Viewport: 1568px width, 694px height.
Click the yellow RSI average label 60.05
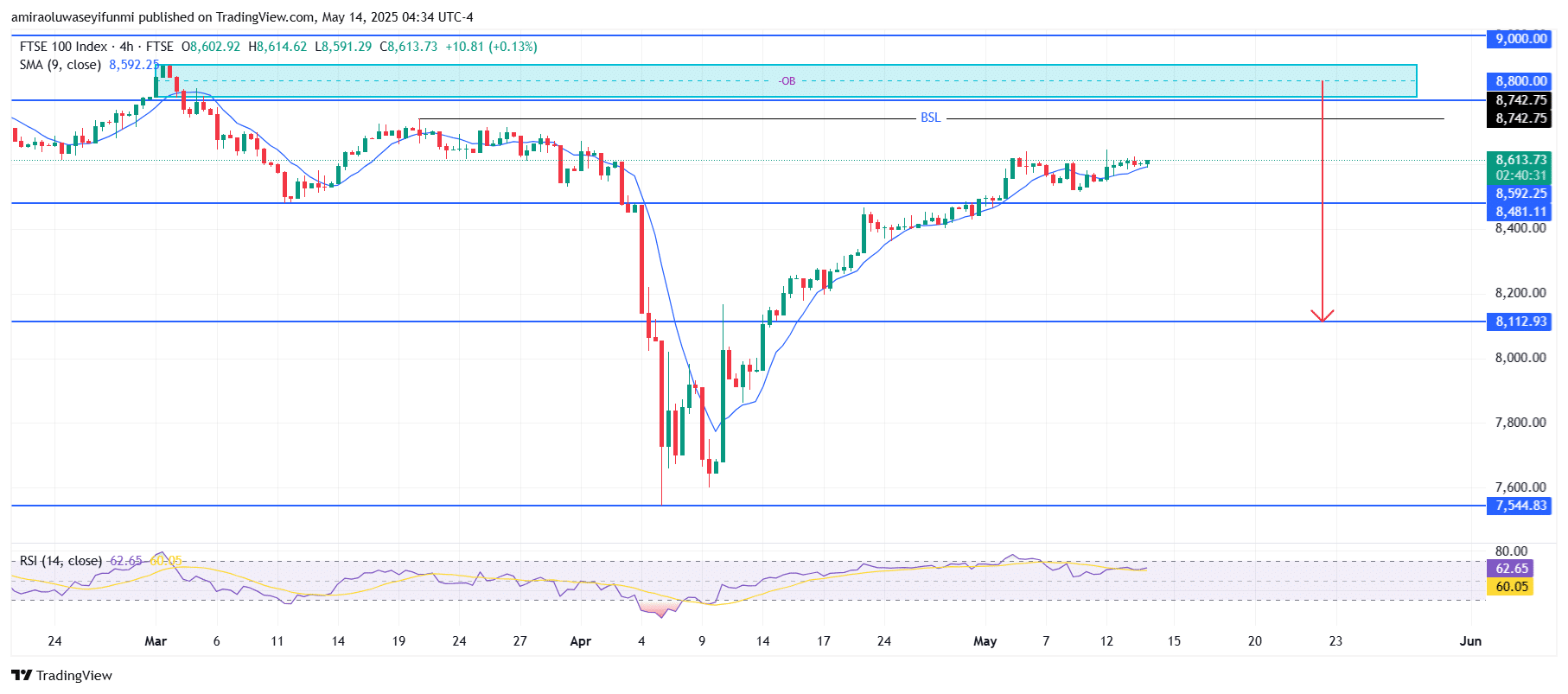[1511, 587]
